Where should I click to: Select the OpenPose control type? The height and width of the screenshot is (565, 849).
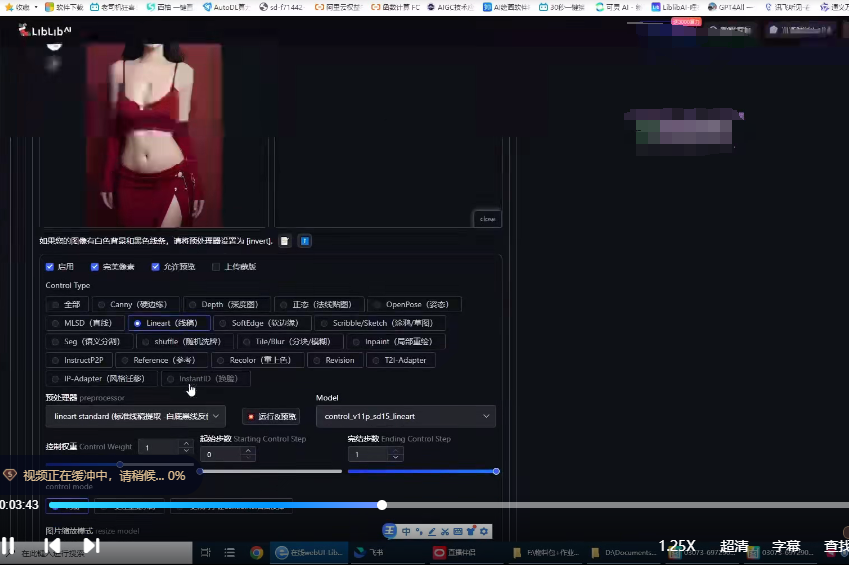click(414, 304)
